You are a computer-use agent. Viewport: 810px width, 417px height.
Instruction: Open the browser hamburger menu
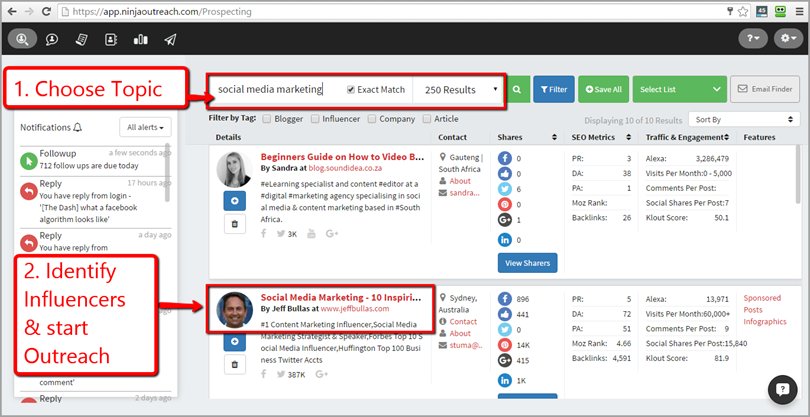[x=799, y=11]
